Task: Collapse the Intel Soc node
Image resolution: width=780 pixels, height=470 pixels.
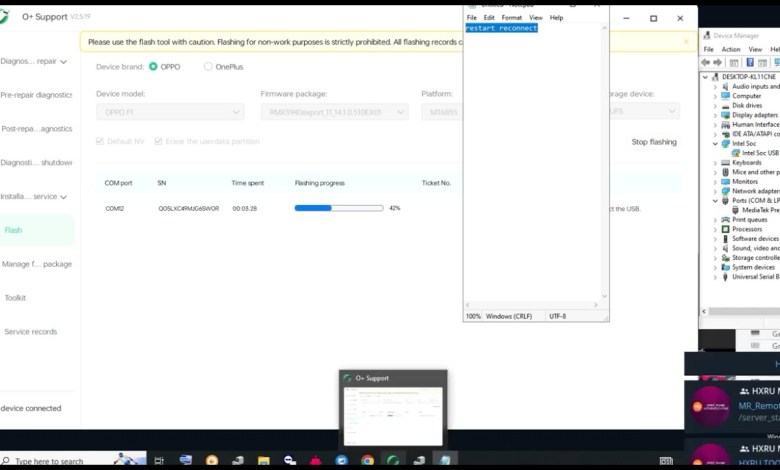Action: [715, 144]
